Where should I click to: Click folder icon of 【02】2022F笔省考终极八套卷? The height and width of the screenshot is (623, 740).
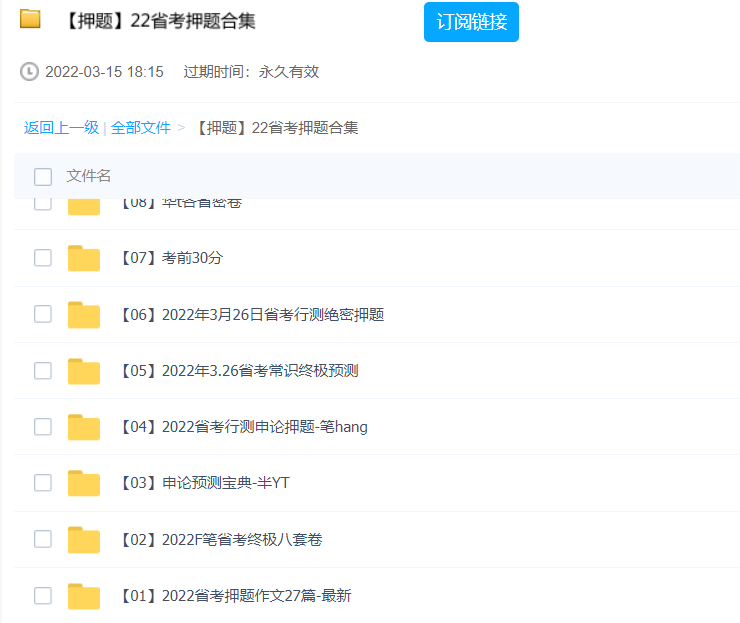tap(84, 539)
